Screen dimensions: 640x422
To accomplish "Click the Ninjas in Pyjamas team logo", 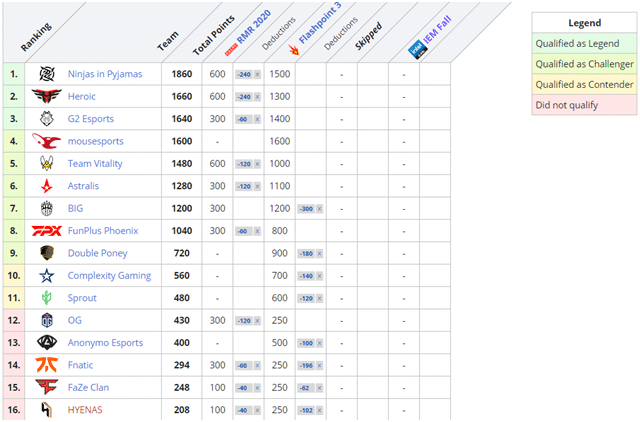I will (47, 74).
